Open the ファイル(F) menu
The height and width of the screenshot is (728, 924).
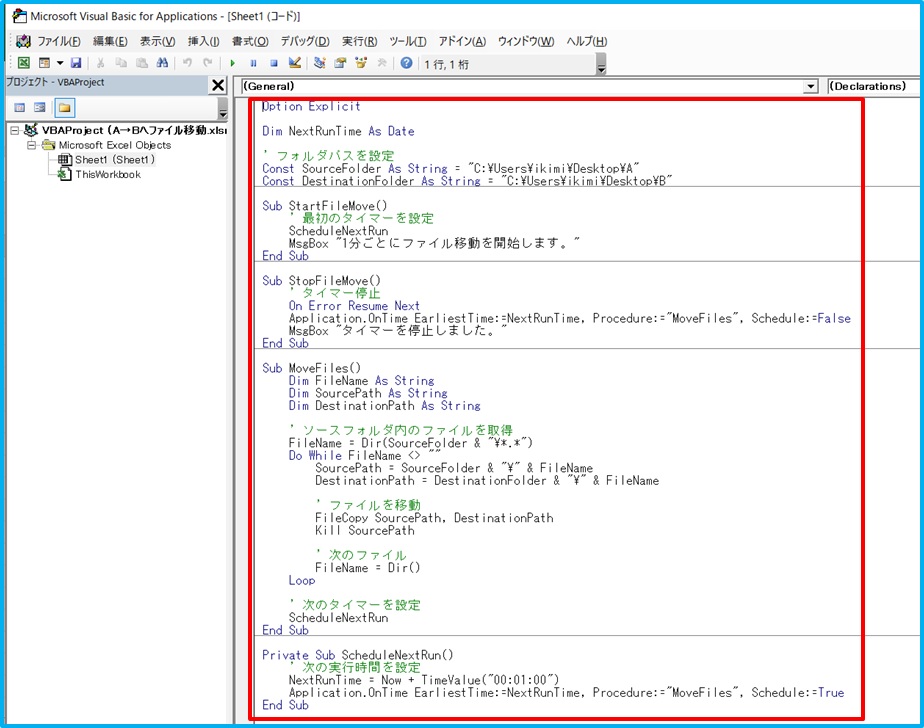tap(59, 41)
